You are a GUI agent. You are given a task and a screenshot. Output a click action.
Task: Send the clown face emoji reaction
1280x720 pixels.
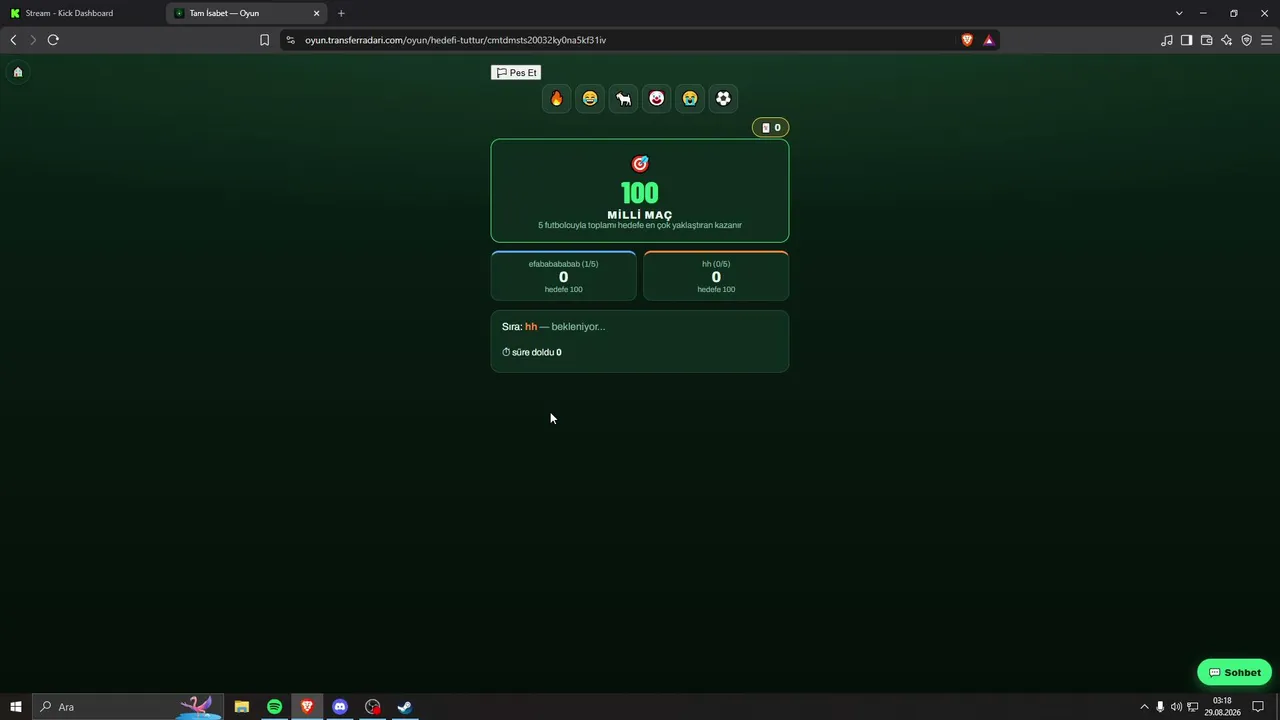[657, 98]
